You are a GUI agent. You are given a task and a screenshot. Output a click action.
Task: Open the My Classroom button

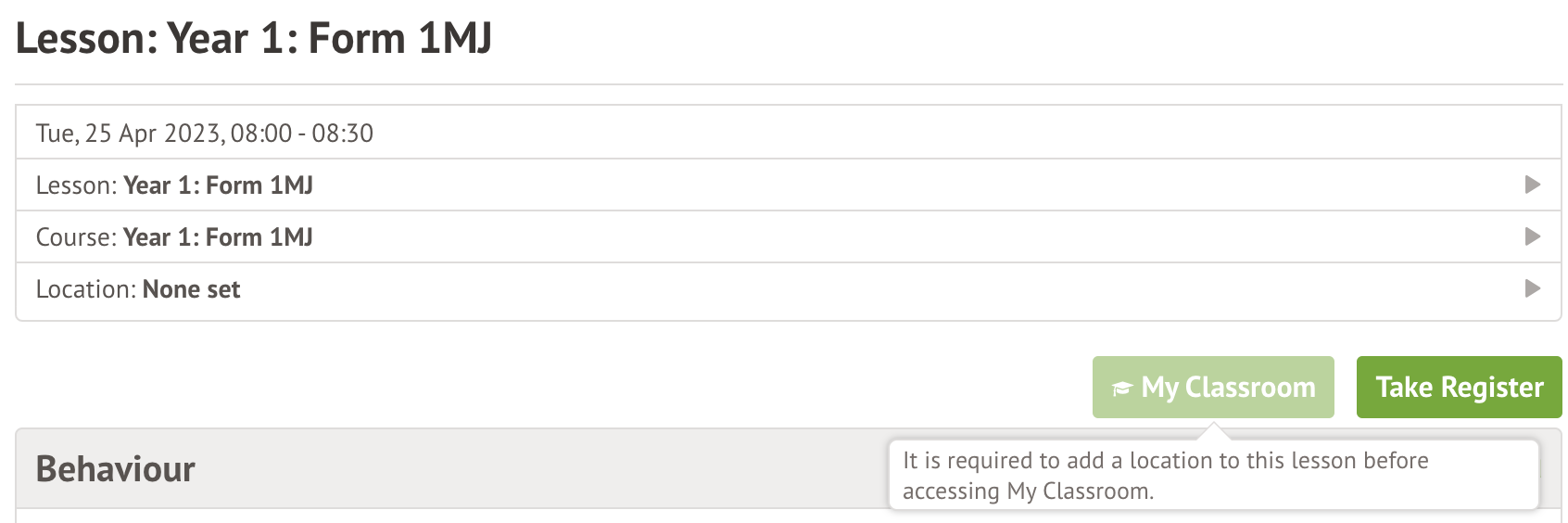(x=1213, y=387)
